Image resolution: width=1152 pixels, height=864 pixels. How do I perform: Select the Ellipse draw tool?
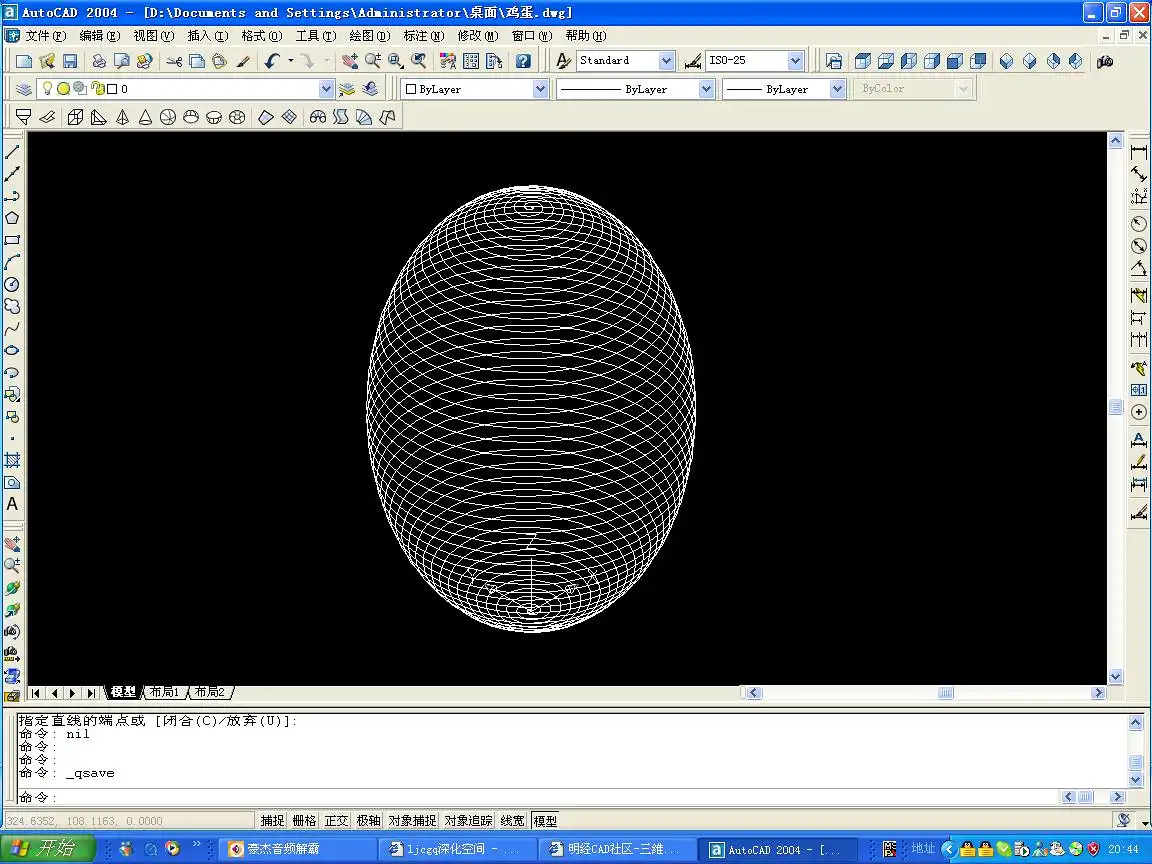coord(12,350)
